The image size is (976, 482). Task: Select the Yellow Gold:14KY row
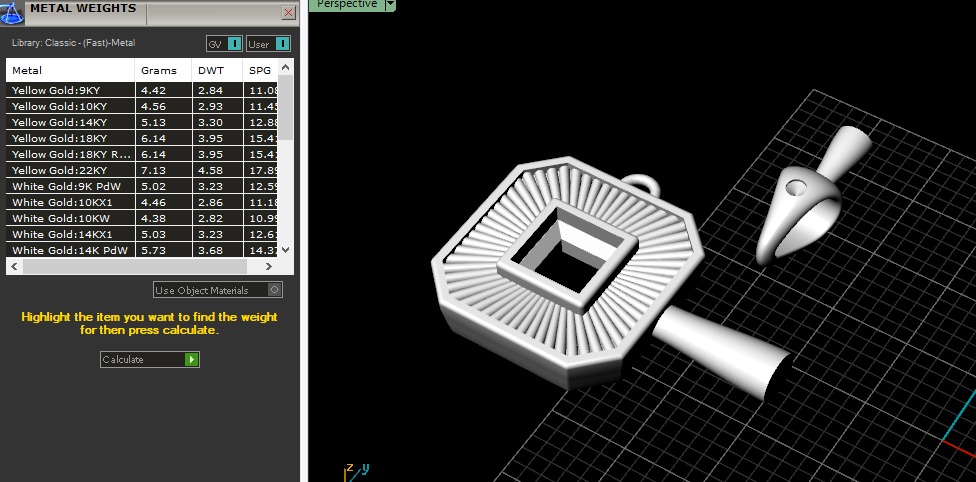(x=142, y=123)
